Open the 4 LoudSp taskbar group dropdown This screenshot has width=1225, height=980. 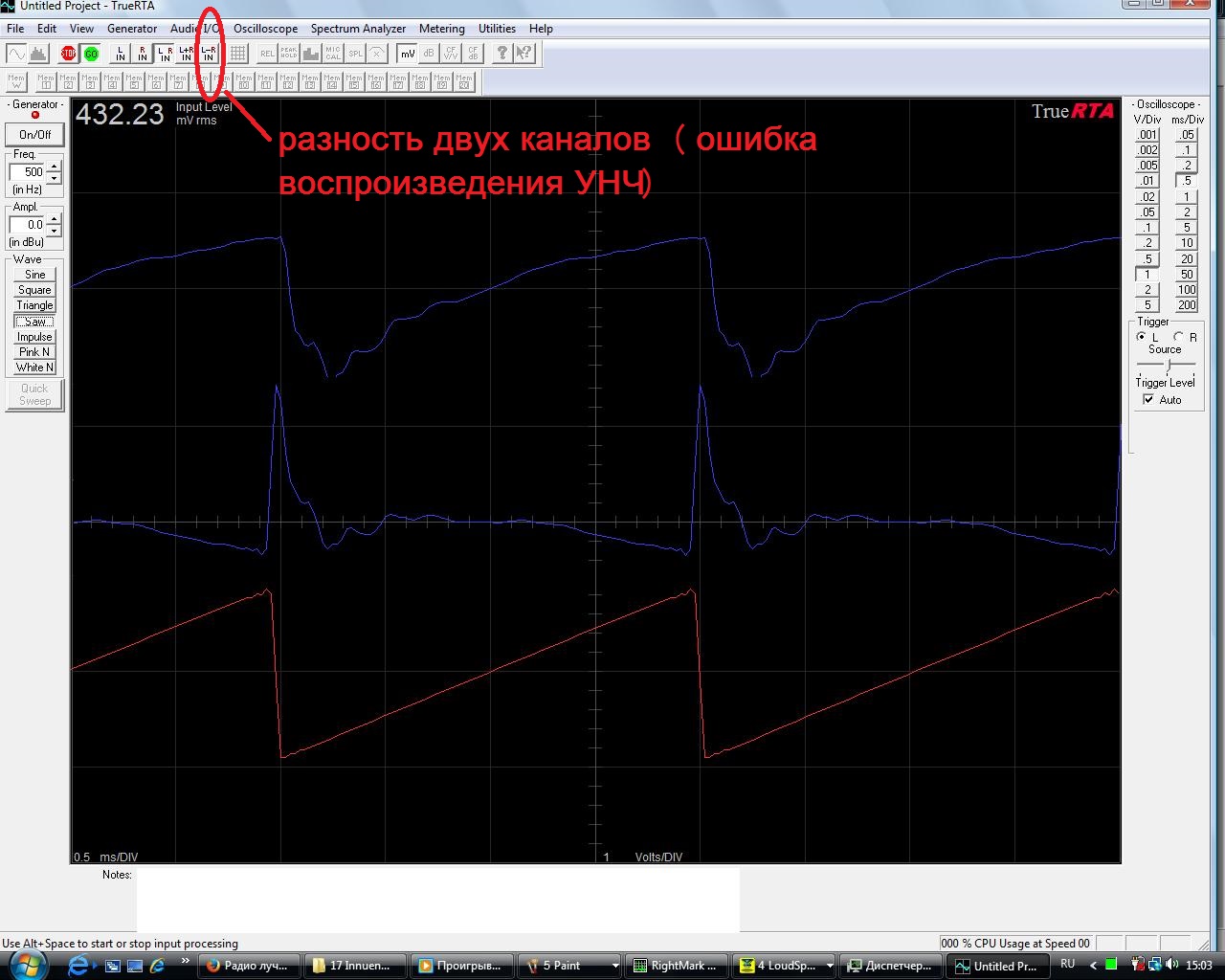[x=829, y=966]
